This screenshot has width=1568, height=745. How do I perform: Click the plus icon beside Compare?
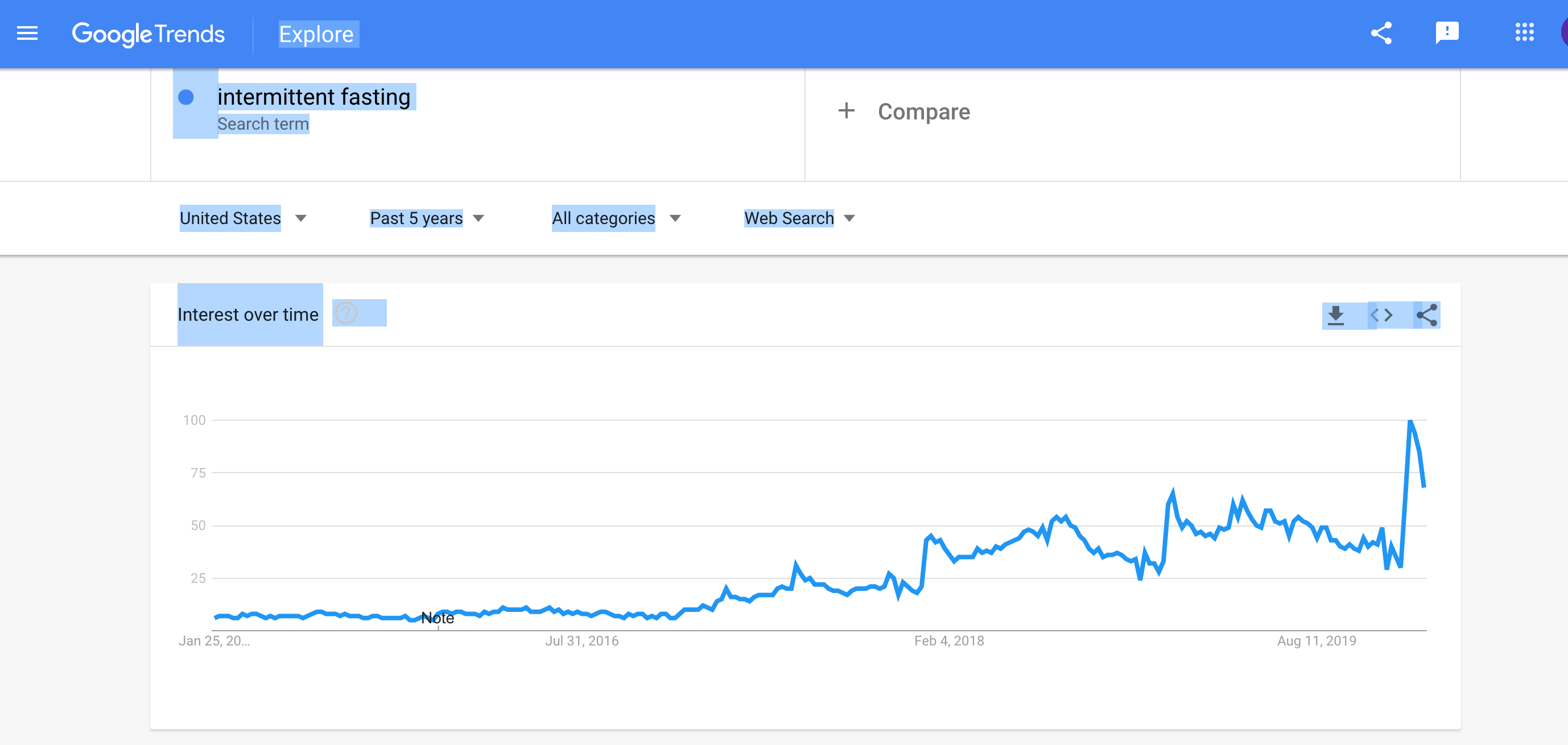tap(846, 111)
